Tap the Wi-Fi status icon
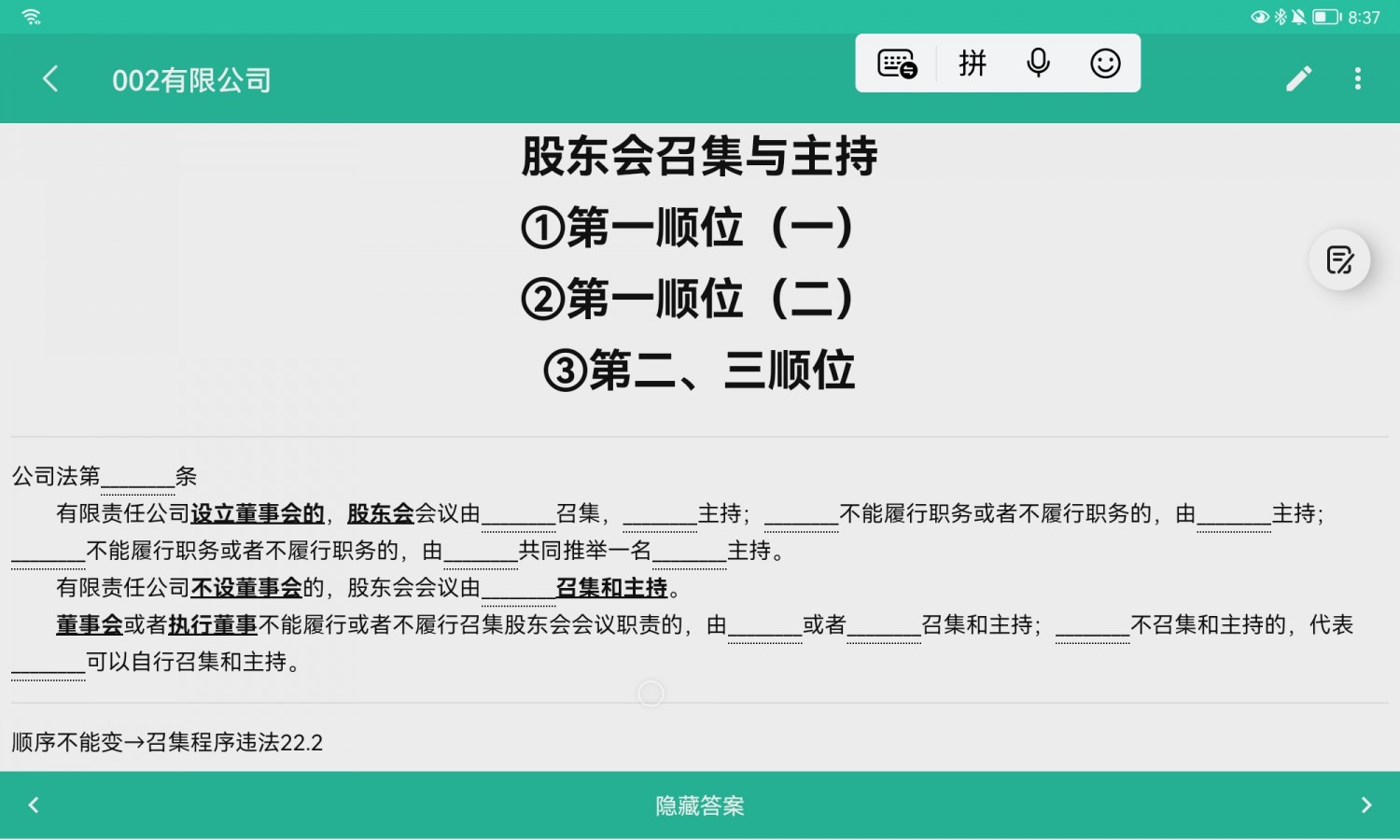The height and width of the screenshot is (840, 1400). pos(31,17)
